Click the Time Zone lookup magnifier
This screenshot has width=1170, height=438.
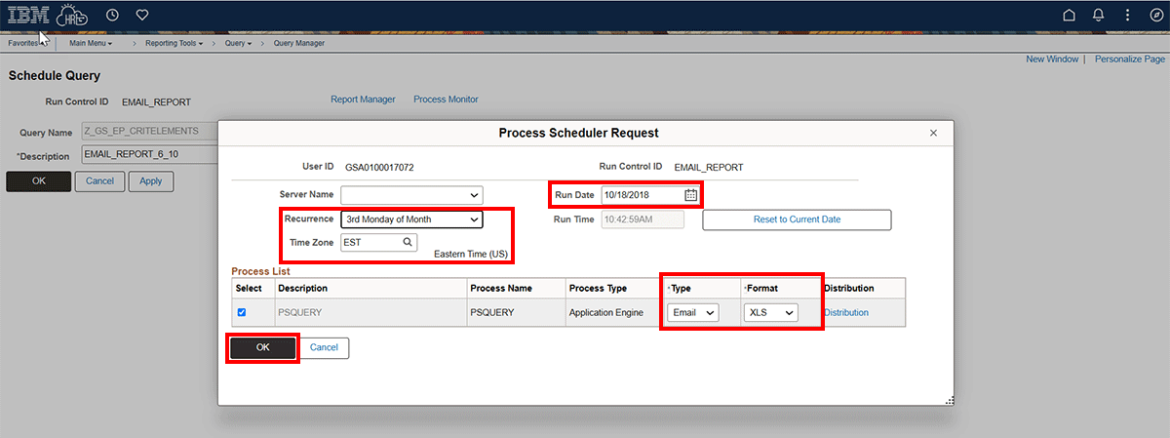tap(407, 242)
